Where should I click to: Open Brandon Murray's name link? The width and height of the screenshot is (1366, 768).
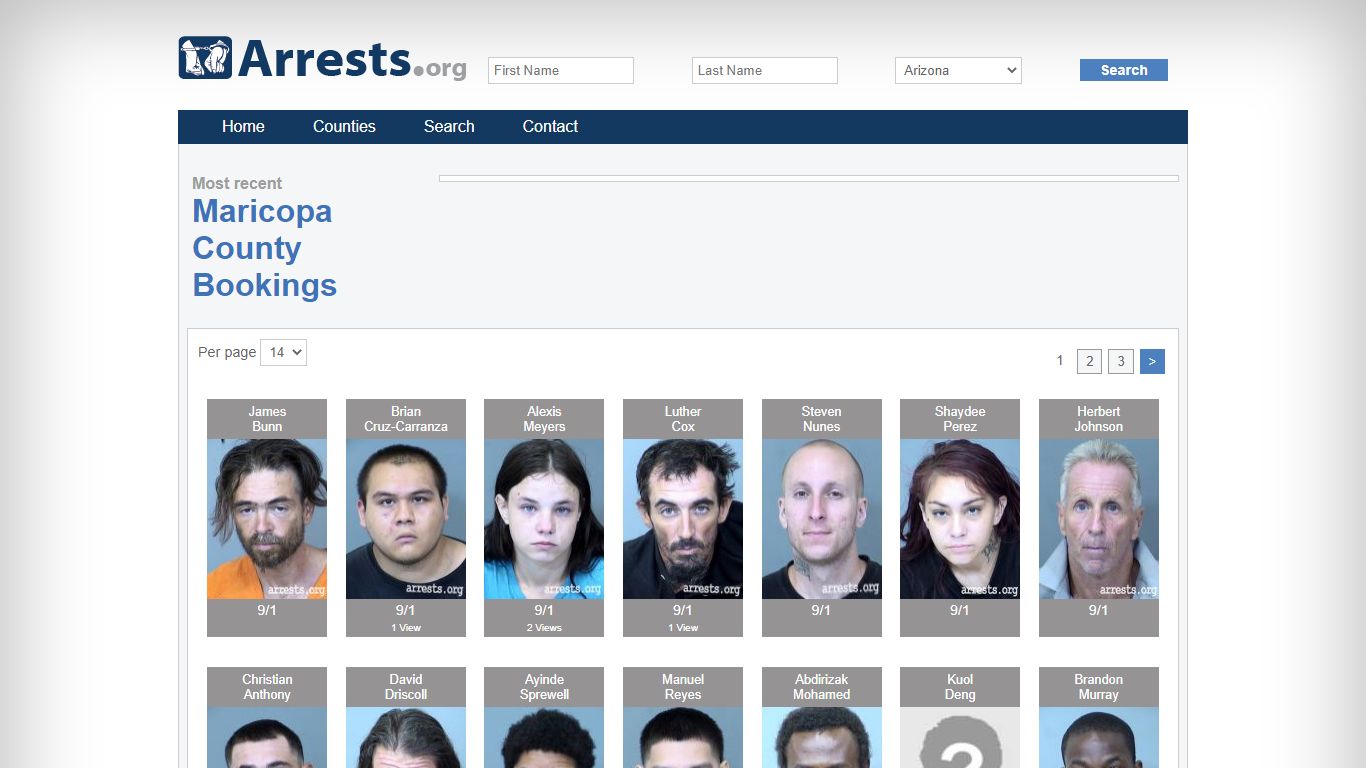pyautogui.click(x=1099, y=687)
